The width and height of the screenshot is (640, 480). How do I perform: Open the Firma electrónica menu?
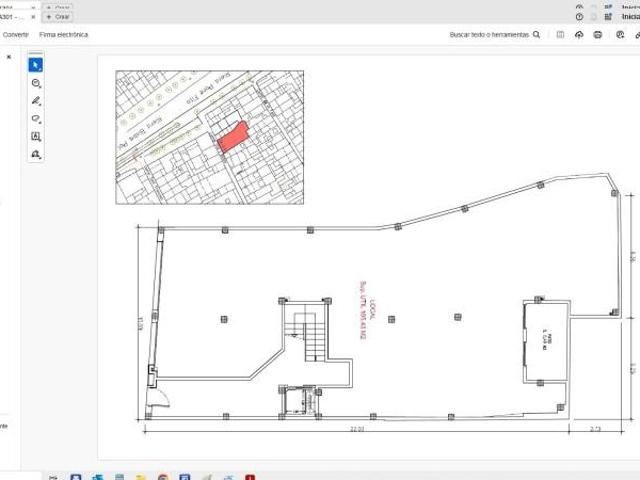(63, 35)
